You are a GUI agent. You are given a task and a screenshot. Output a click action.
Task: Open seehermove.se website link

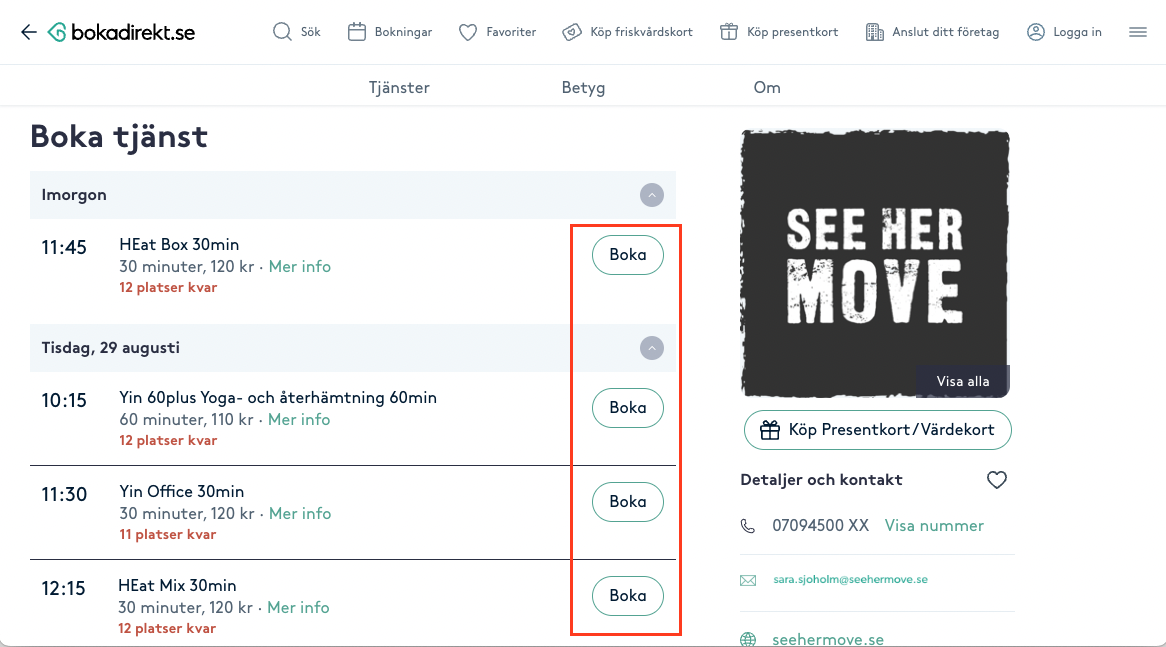[828, 640]
